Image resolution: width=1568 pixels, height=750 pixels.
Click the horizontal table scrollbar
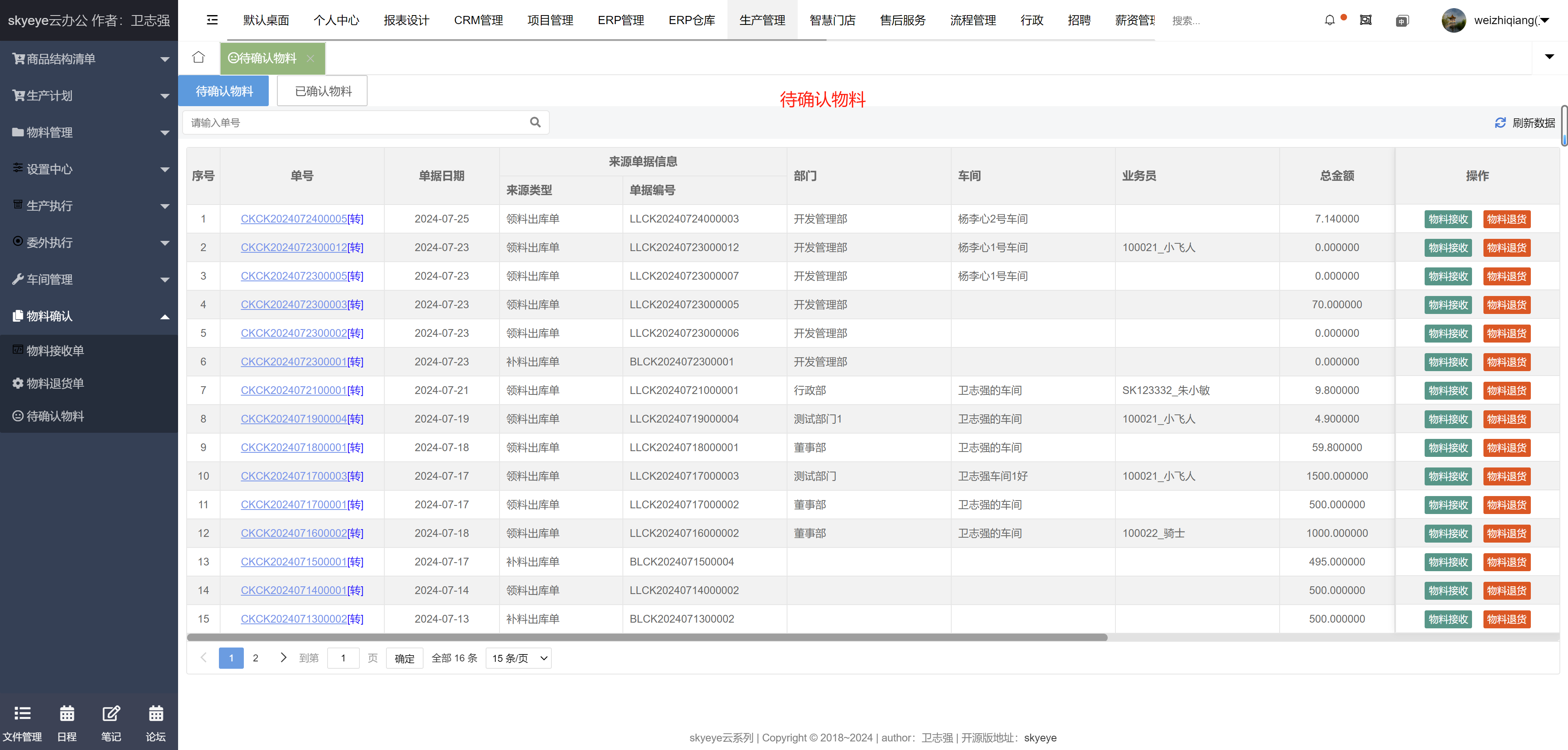(x=647, y=637)
